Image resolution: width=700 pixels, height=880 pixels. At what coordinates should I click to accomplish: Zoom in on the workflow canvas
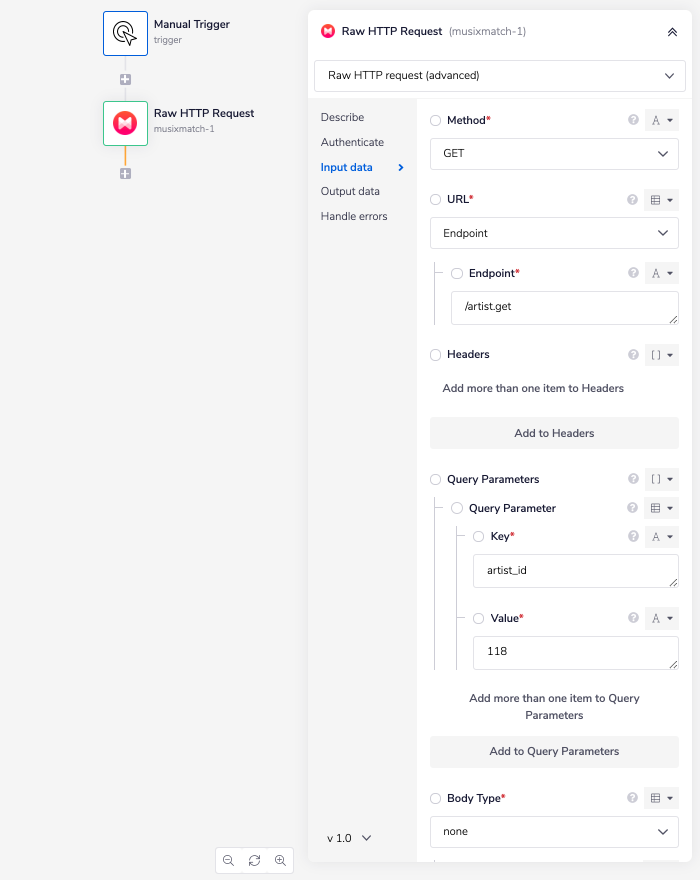[x=281, y=860]
